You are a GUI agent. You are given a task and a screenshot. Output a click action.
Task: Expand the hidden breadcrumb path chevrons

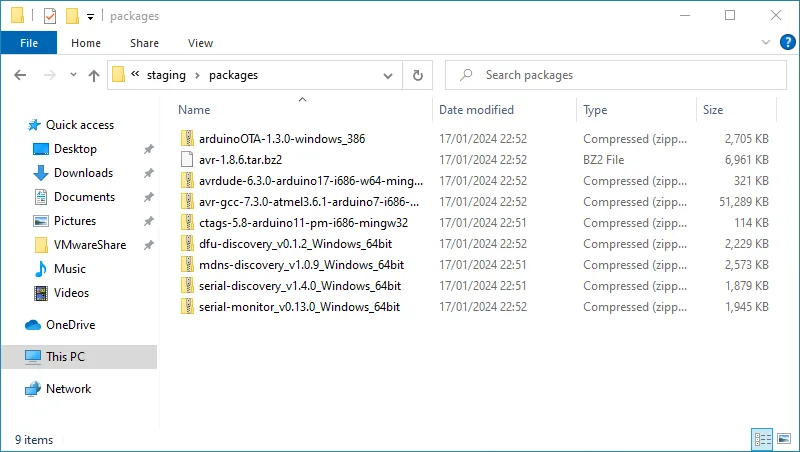coord(135,74)
